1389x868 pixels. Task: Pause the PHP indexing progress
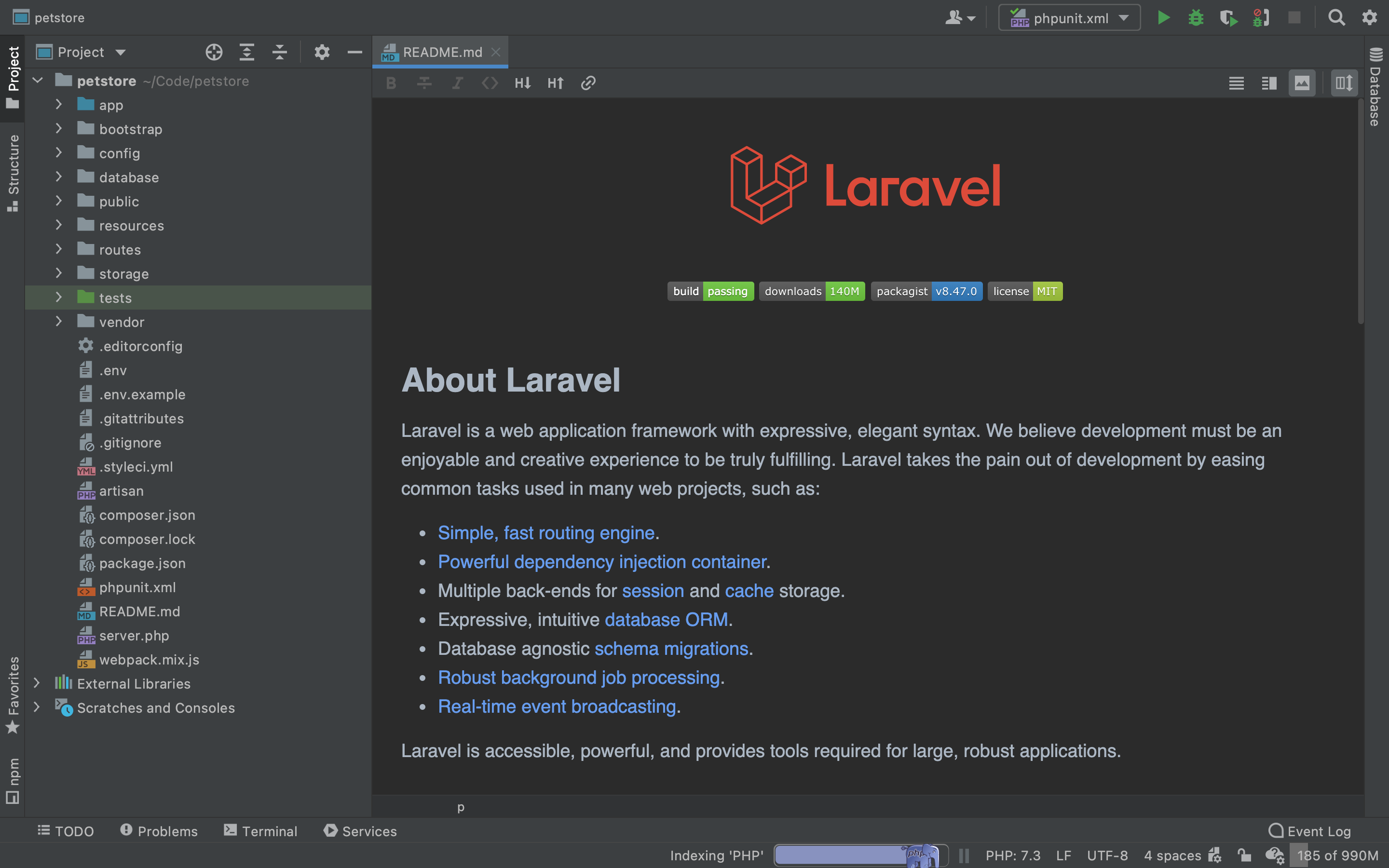click(964, 855)
